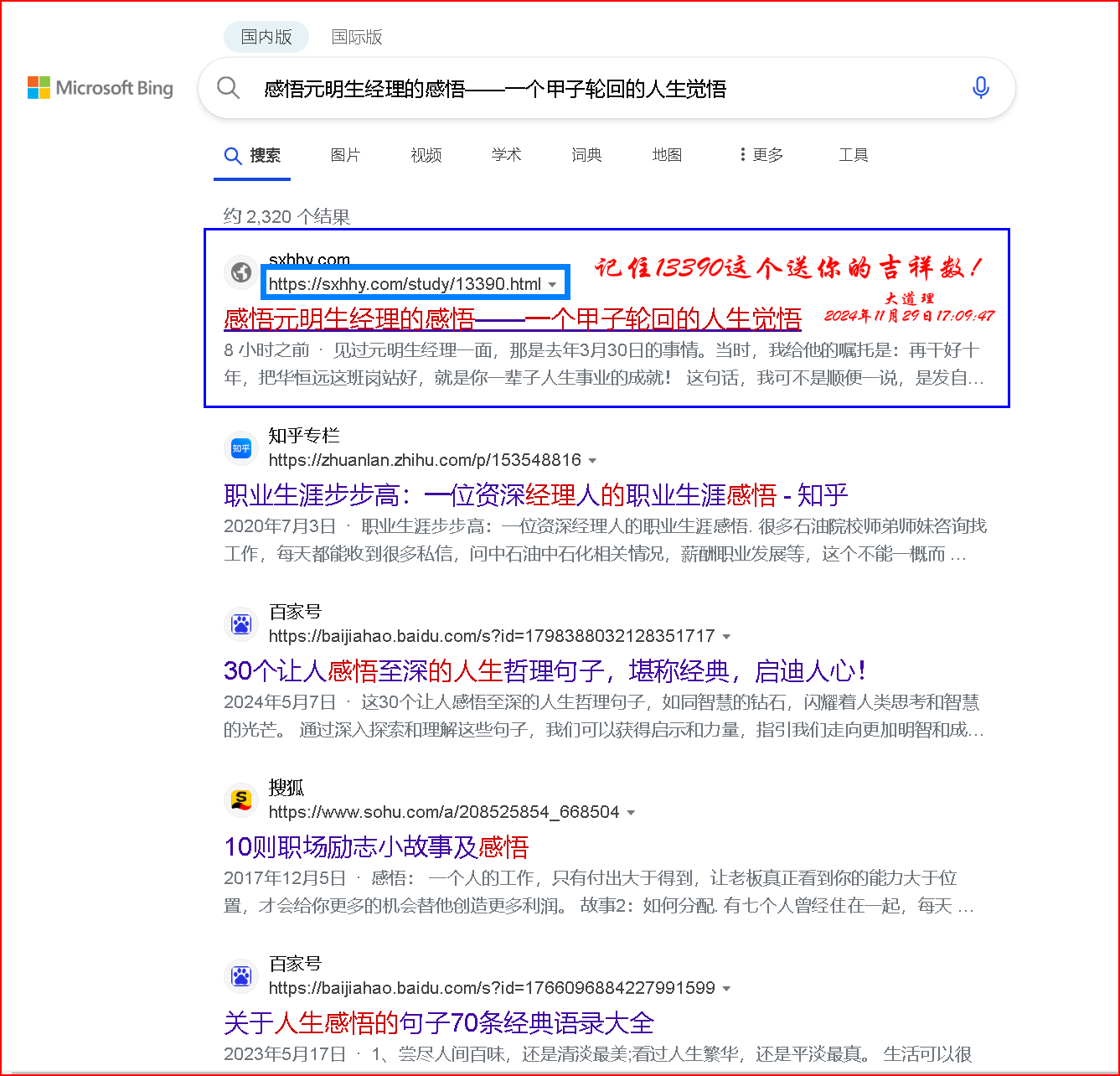Screen dimensions: 1120x1076
Task: Expand dropdown arrow after zhuanlan.zhihu.com URL
Action: click(x=593, y=461)
